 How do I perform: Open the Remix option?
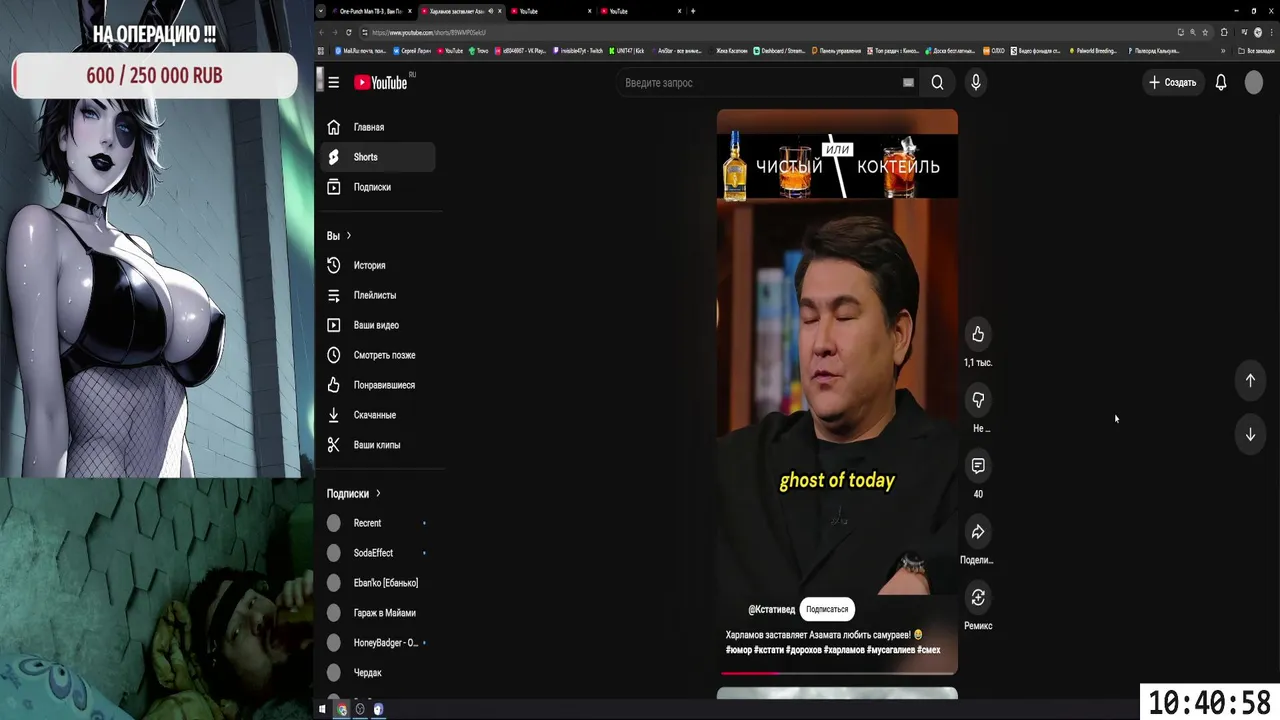978,598
